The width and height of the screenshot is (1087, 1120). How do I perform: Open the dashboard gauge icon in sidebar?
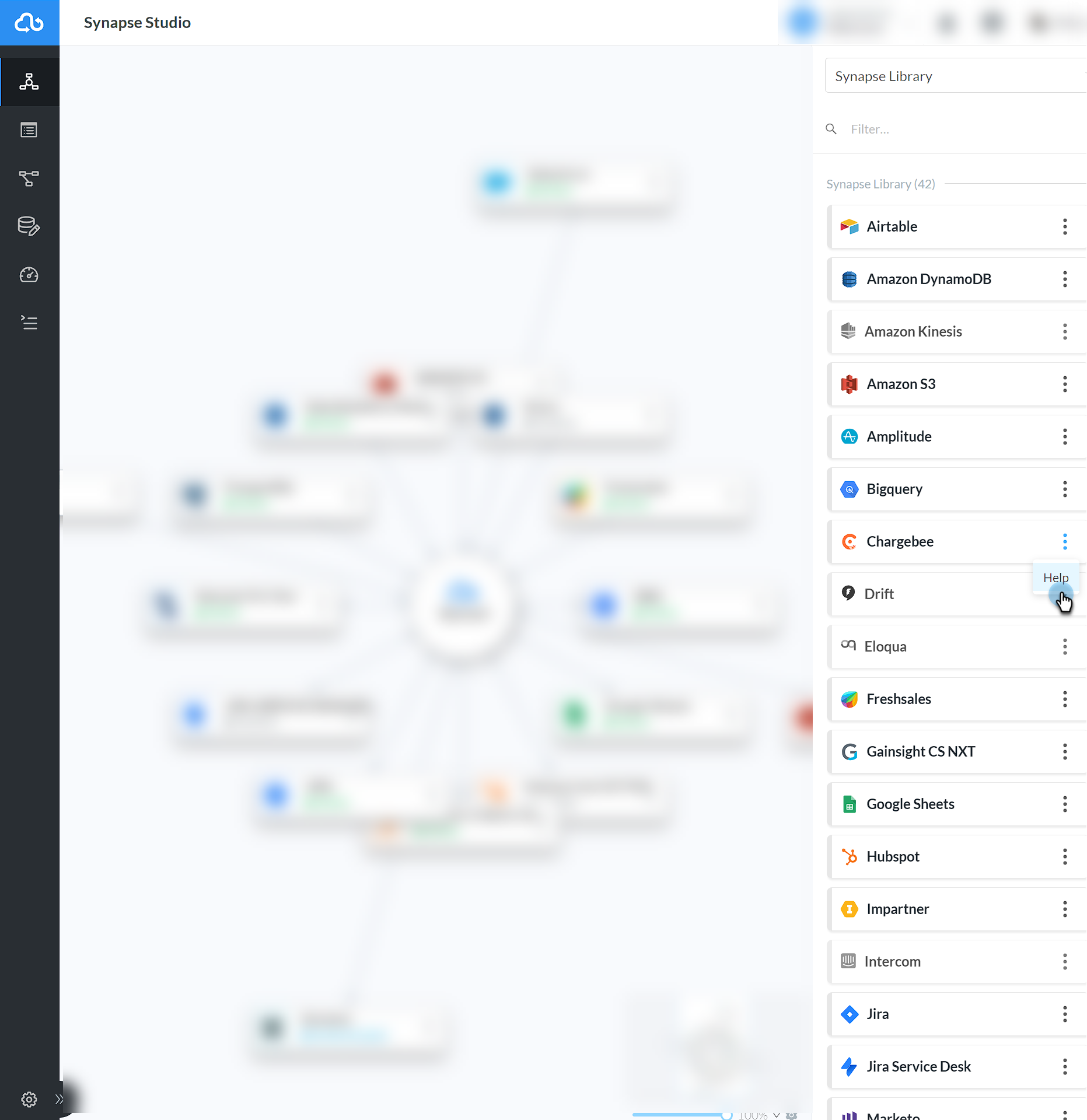29,275
